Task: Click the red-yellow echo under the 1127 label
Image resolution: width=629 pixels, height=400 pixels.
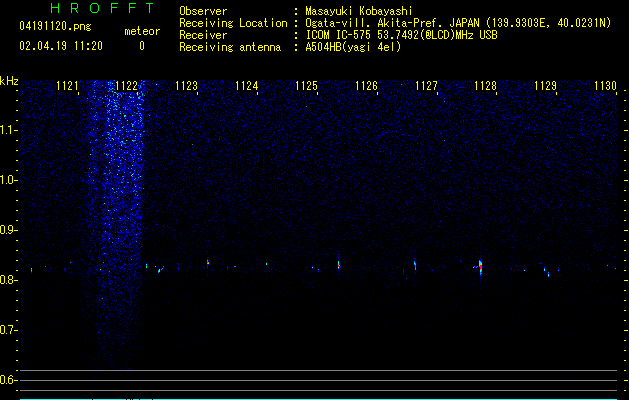Action: (415, 265)
